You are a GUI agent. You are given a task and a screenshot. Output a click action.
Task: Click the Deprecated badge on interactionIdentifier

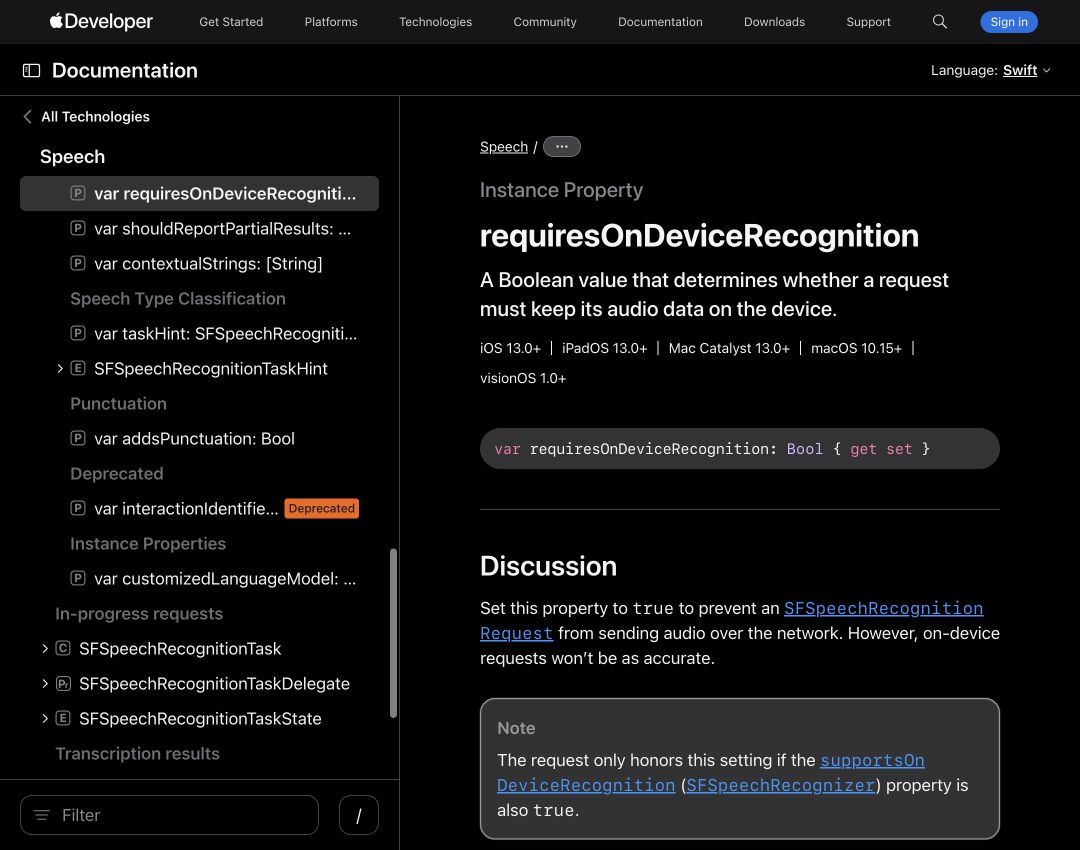coord(322,508)
